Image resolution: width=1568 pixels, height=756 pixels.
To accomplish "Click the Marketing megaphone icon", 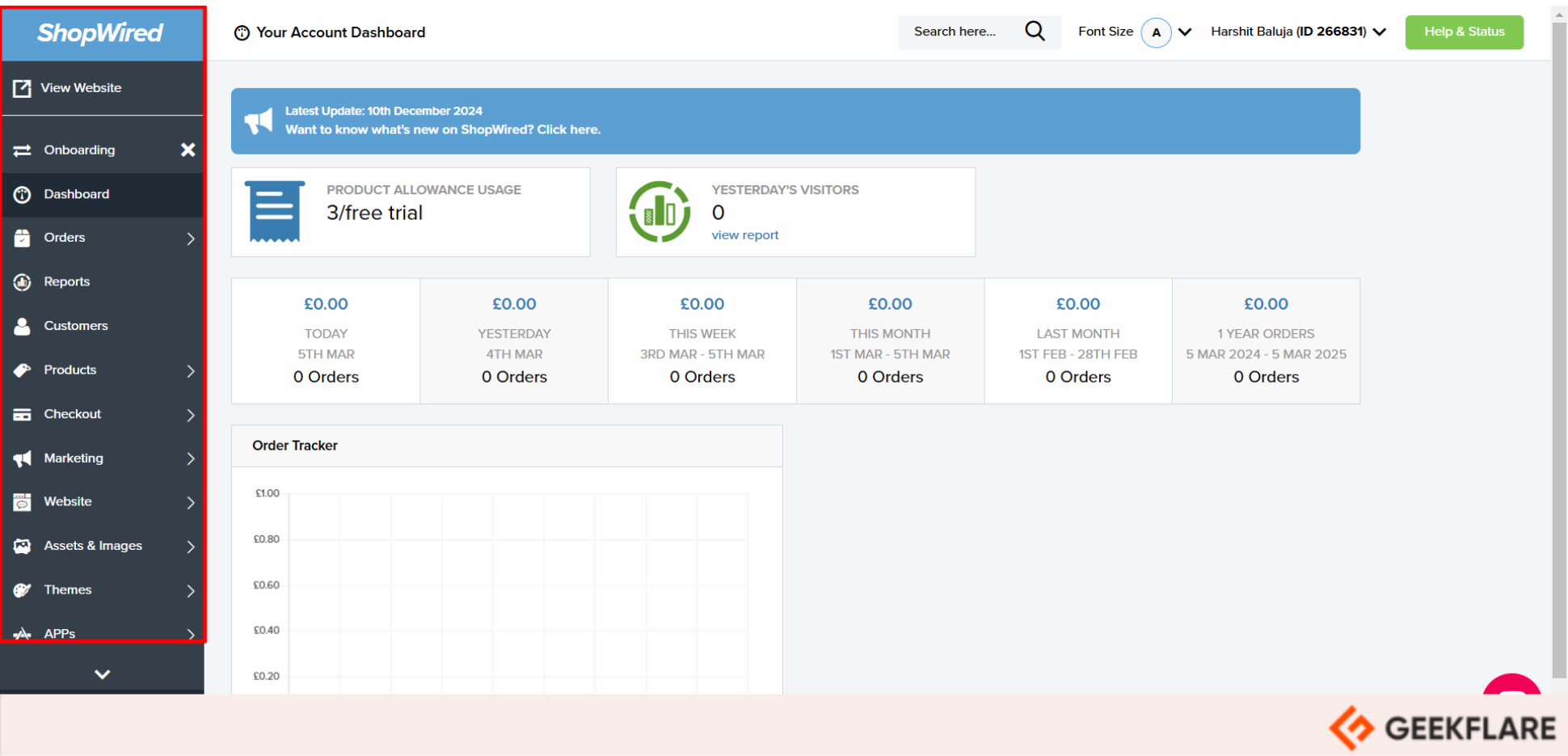I will click(22, 458).
